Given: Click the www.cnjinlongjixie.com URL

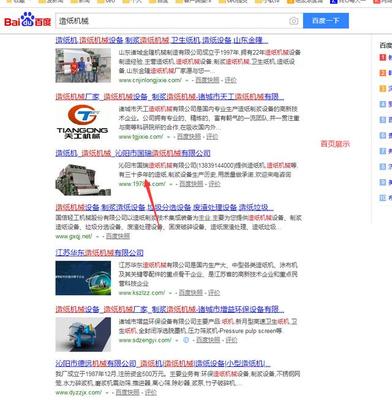Looking at the screenshot, I should pyautogui.click(x=150, y=80).
